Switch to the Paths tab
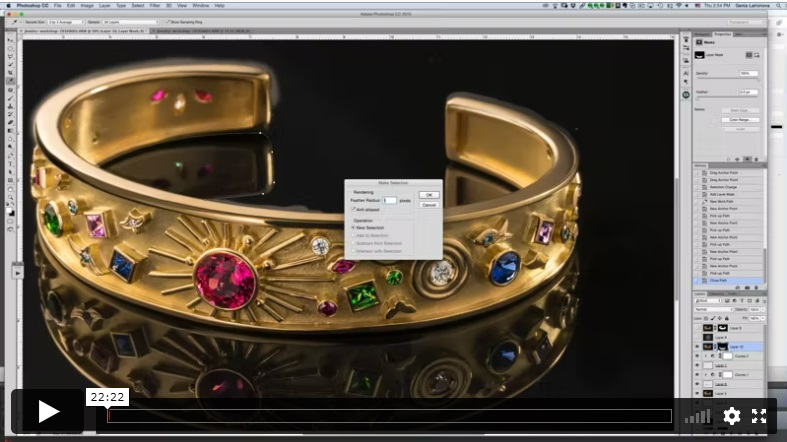Screen dimensions: 787x442 [x=733, y=294]
